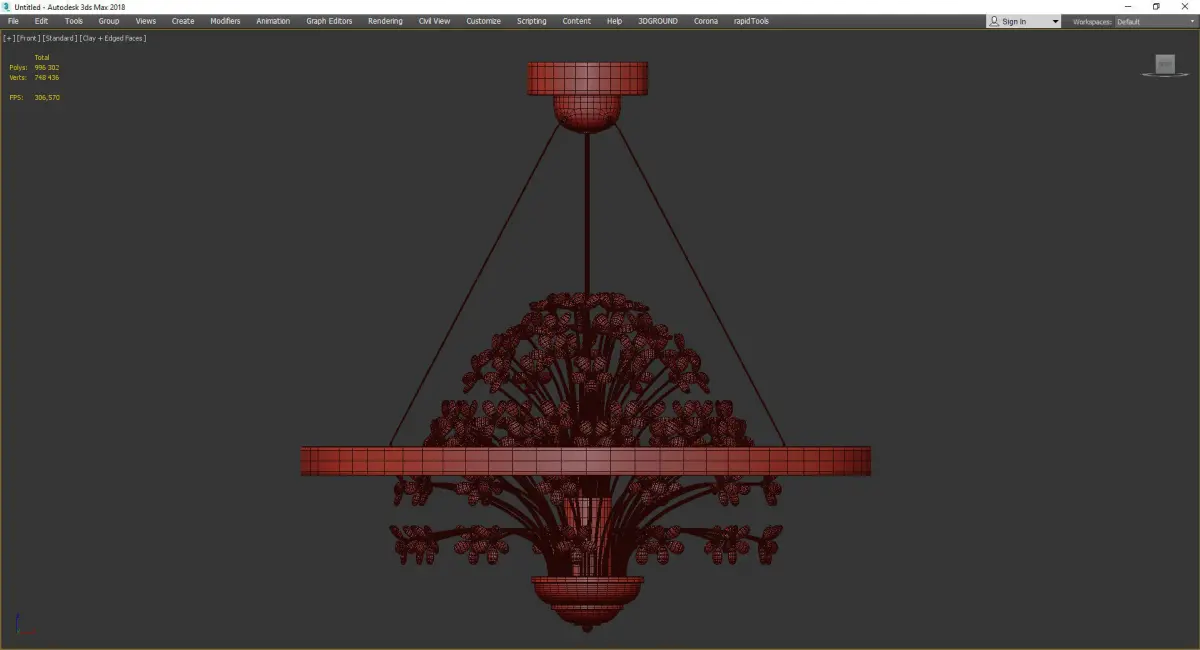This screenshot has width=1200, height=650.
Task: Minimize the 3ds Max window
Action: [1128, 7]
